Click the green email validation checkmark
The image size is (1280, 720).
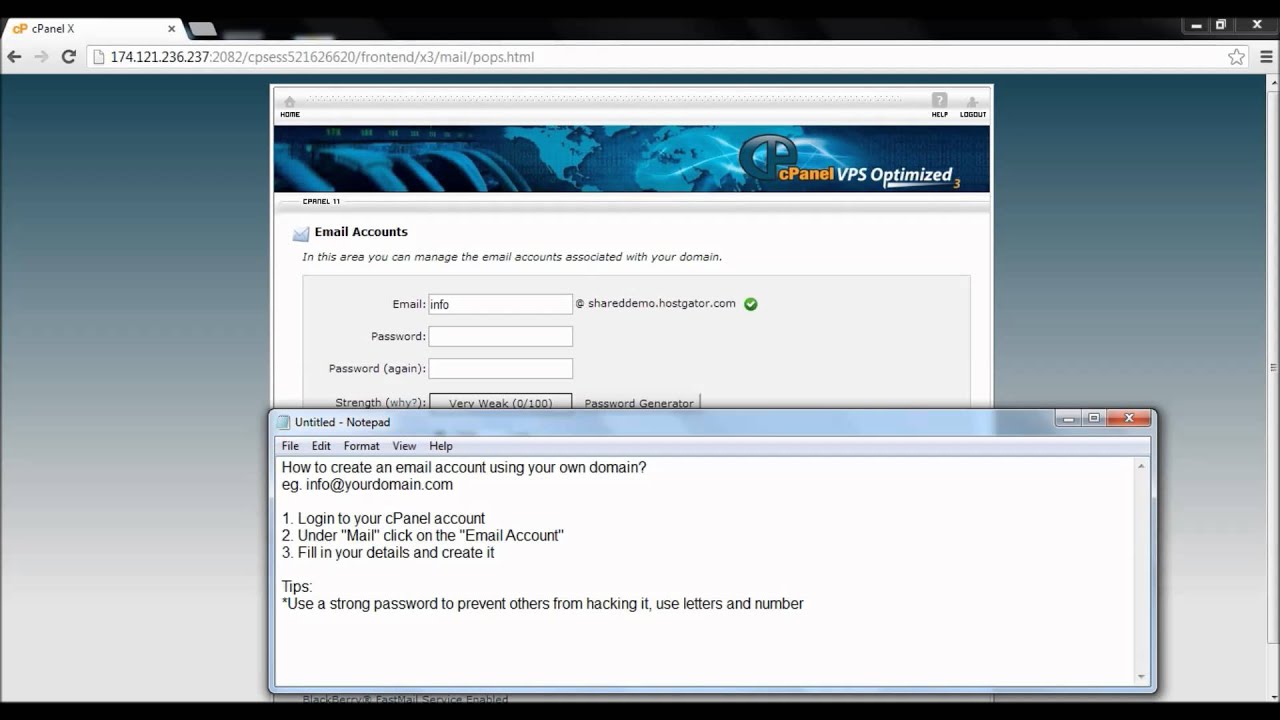click(751, 304)
